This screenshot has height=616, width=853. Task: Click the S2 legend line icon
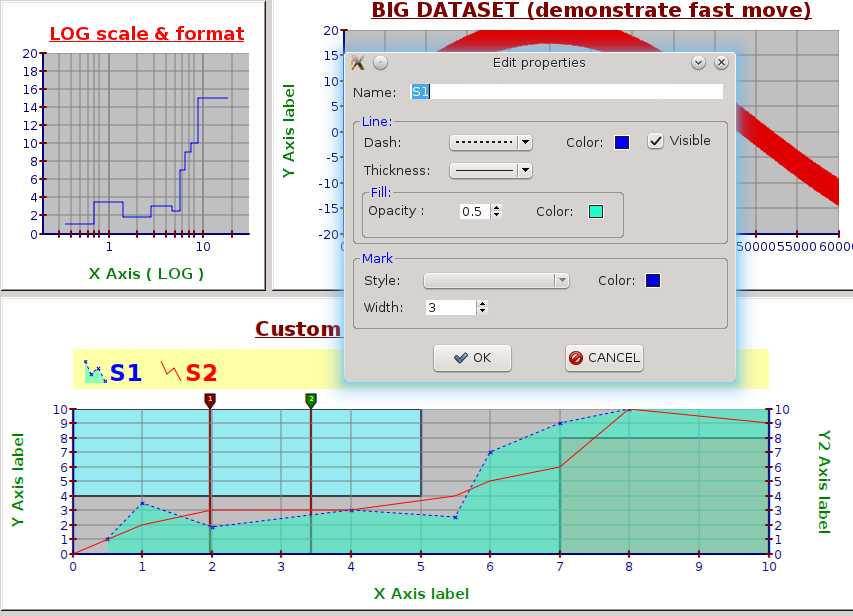click(172, 372)
